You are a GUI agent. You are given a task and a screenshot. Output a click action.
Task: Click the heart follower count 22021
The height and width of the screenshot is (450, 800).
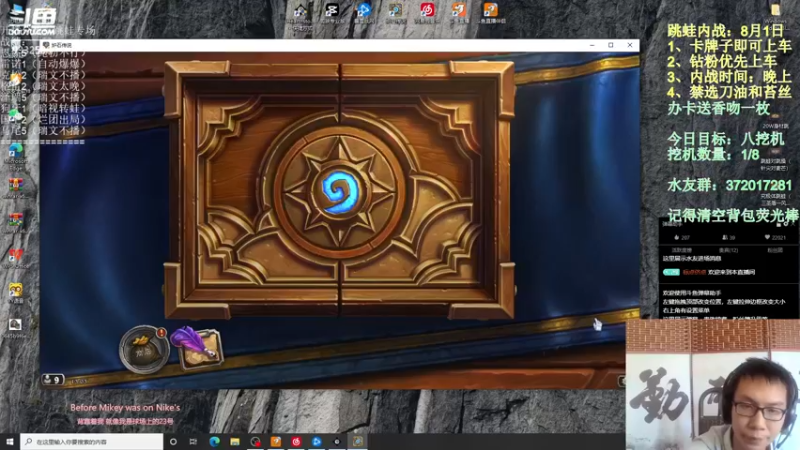pyautogui.click(x=775, y=237)
